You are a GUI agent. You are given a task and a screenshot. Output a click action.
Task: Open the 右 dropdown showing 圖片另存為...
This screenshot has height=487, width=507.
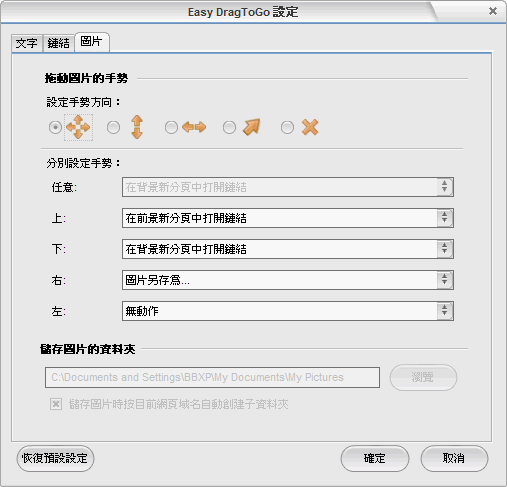tap(288, 280)
